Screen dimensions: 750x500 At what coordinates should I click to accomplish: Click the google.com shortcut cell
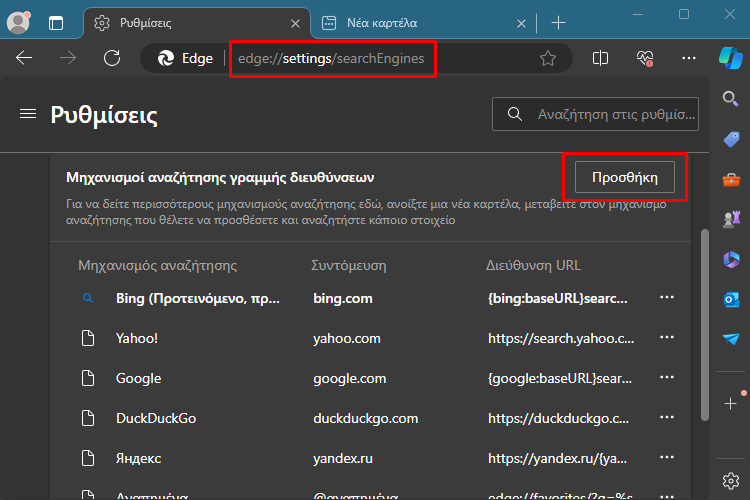point(350,378)
